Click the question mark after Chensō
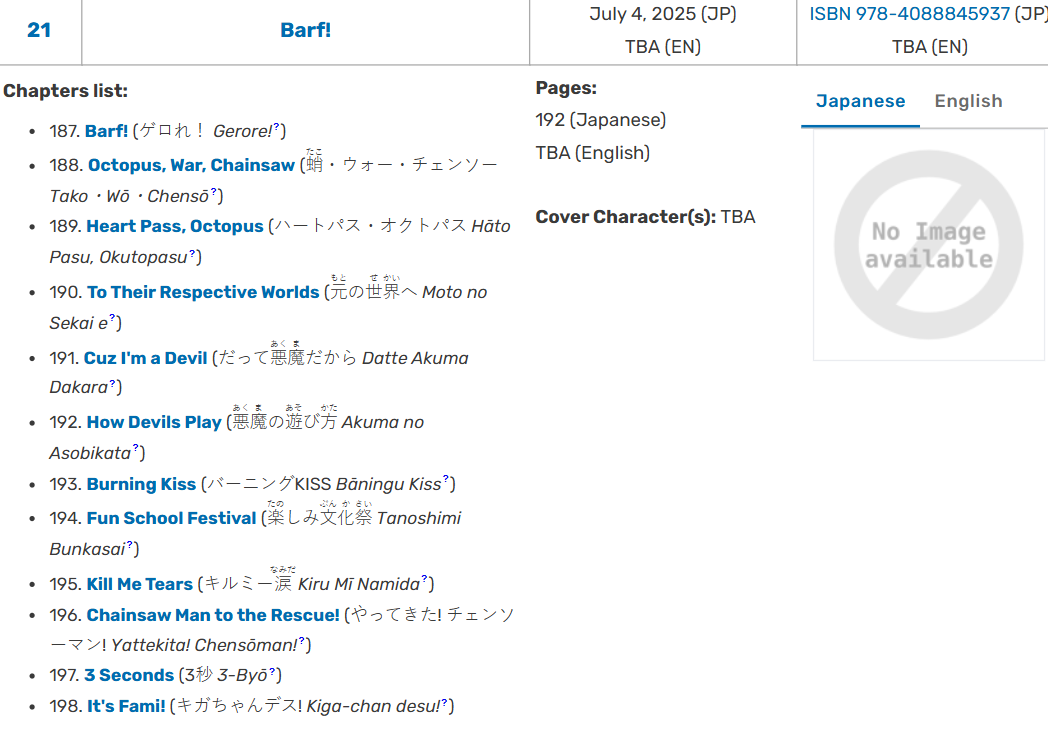This screenshot has height=739, width=1048. tap(214, 192)
